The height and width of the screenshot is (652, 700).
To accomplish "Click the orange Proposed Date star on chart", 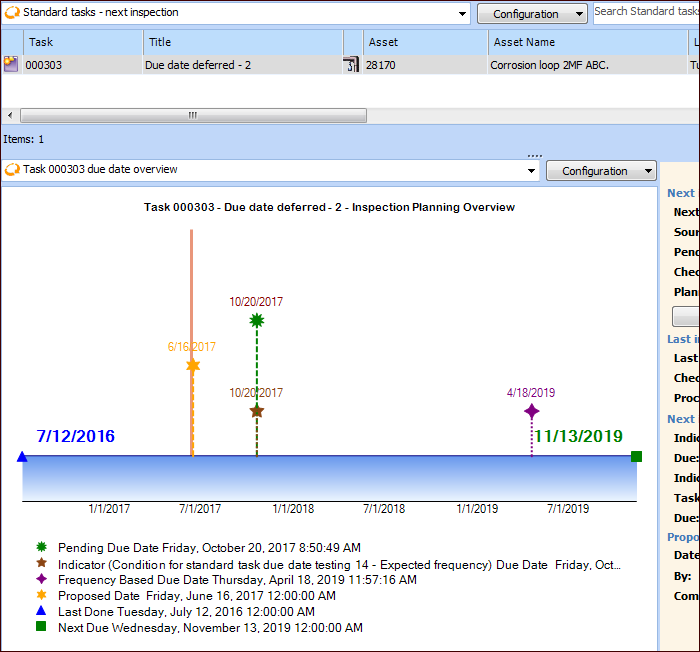I will pos(193,366).
